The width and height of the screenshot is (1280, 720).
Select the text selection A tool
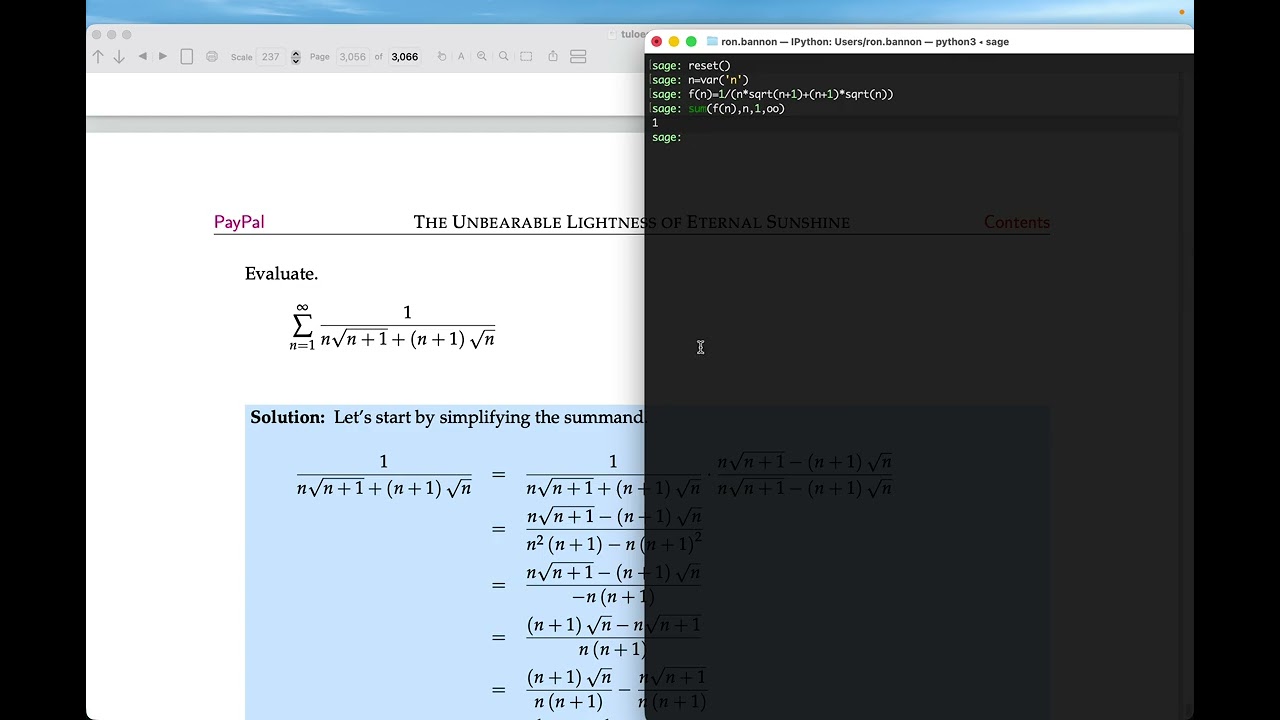(x=461, y=57)
